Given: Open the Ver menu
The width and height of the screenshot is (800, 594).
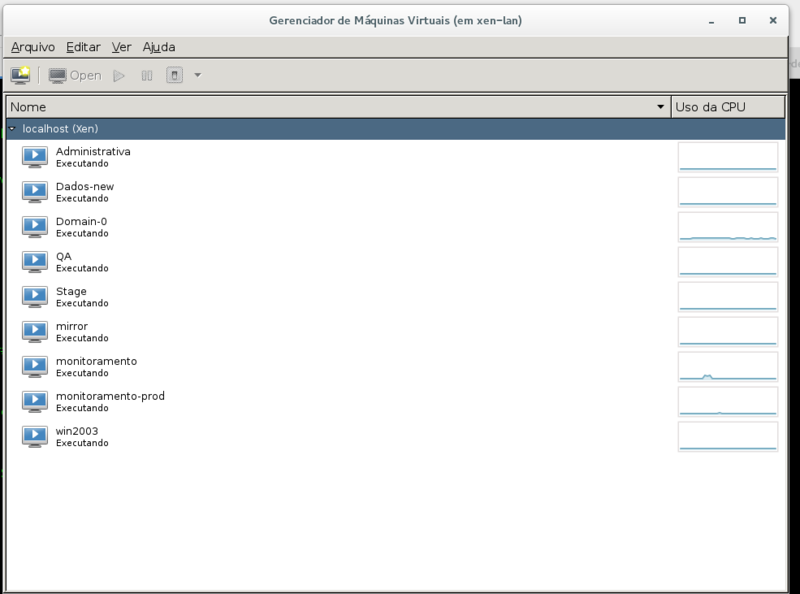Looking at the screenshot, I should [121, 47].
